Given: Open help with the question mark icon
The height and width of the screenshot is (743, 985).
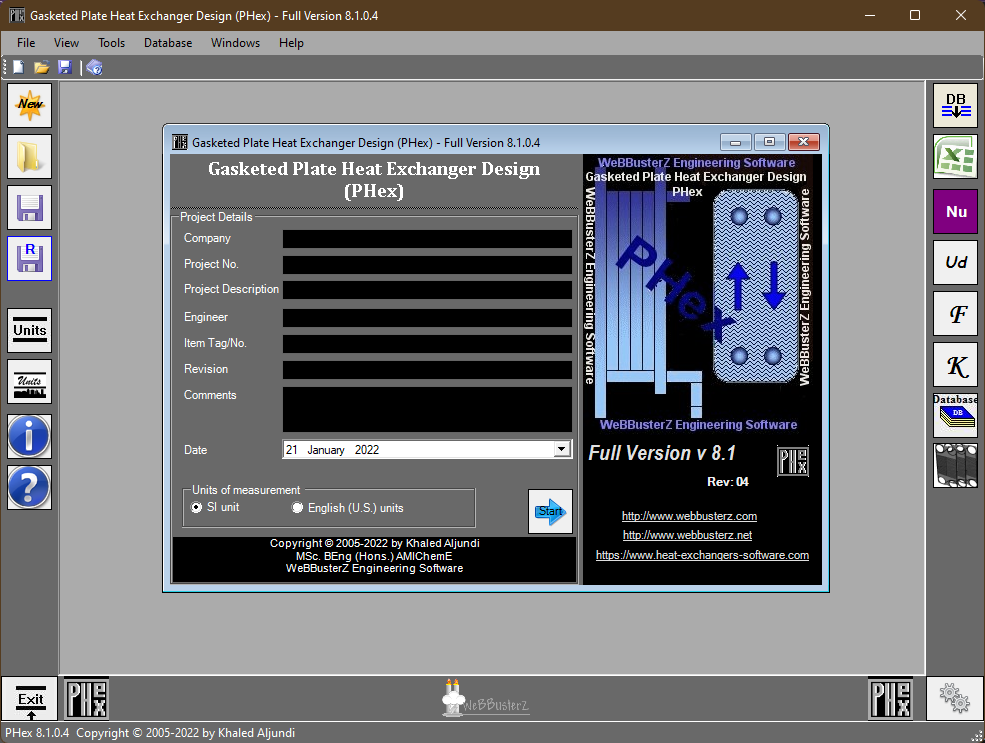Looking at the screenshot, I should 30,487.
